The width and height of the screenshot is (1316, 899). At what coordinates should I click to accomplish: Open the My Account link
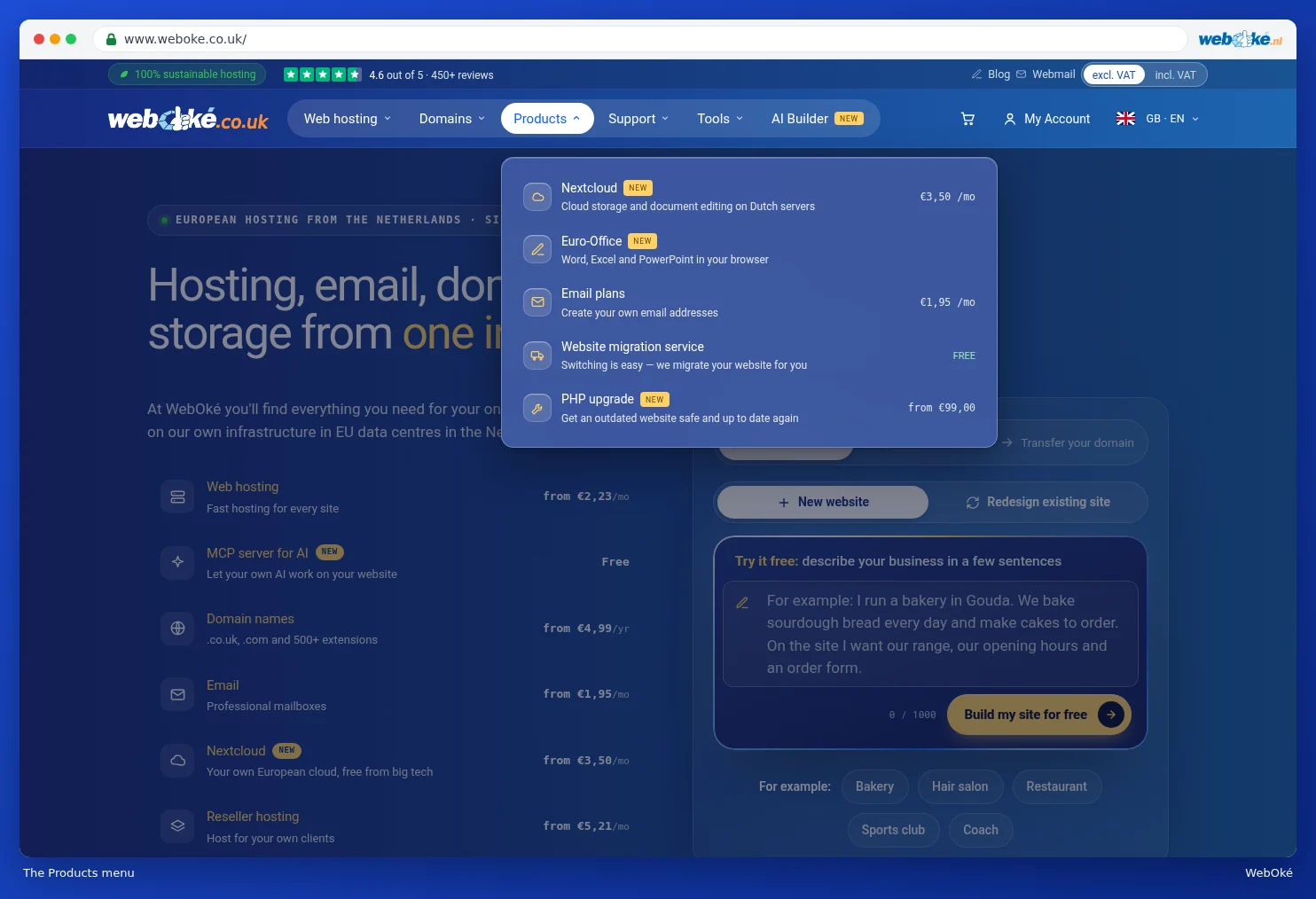1047,119
